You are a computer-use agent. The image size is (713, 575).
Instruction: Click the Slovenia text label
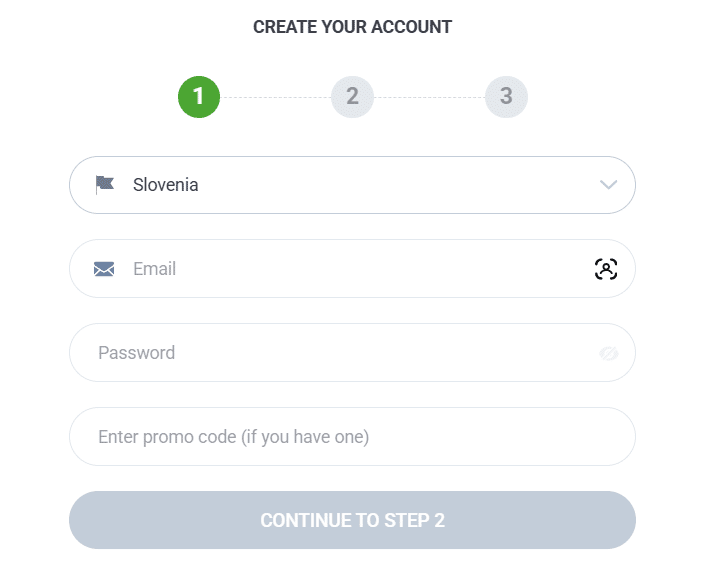166,185
